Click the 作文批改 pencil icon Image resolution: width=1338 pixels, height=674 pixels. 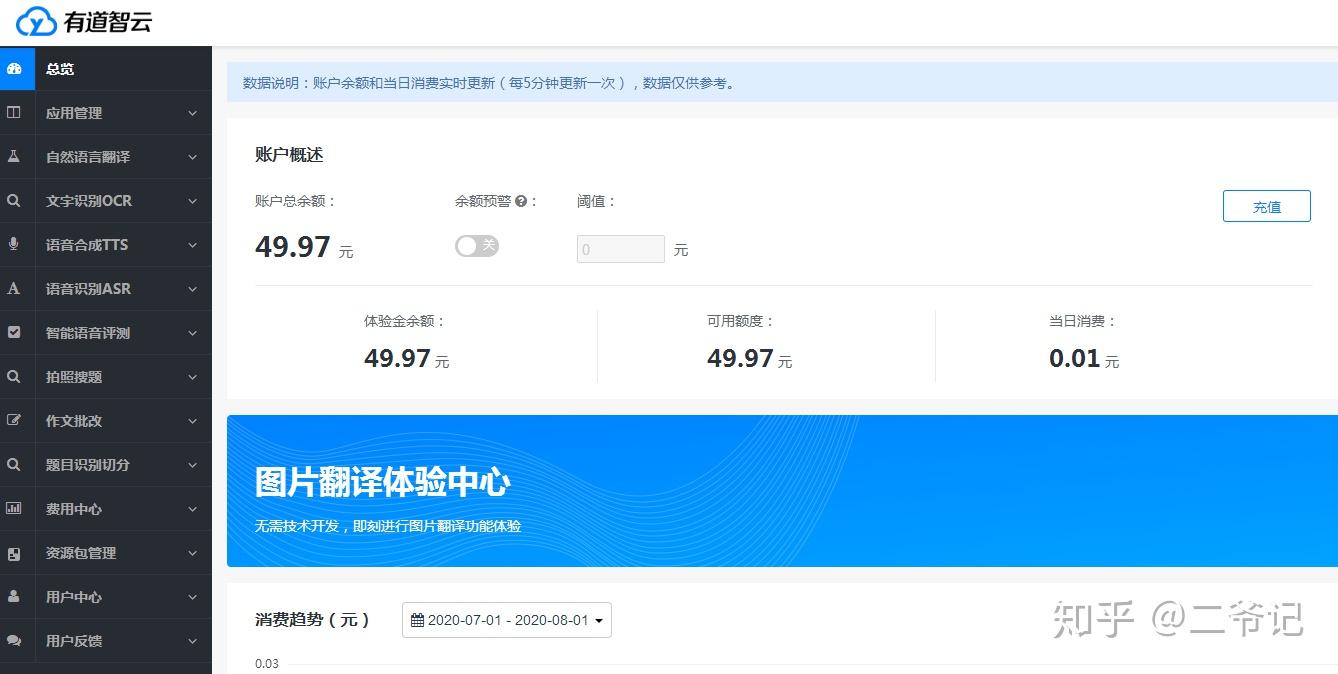point(14,421)
